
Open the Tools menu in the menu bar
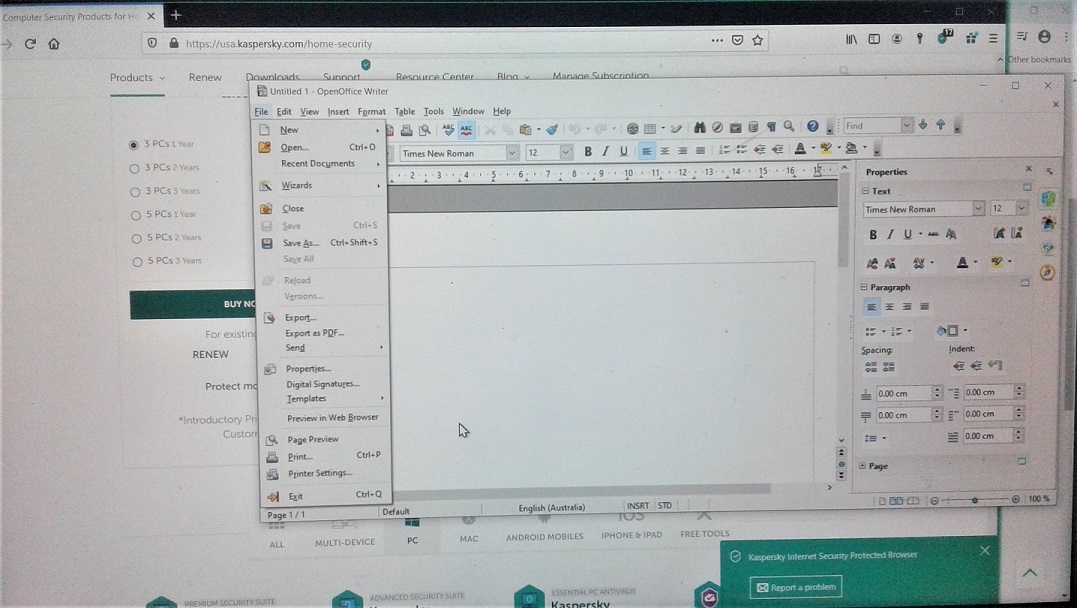[433, 111]
